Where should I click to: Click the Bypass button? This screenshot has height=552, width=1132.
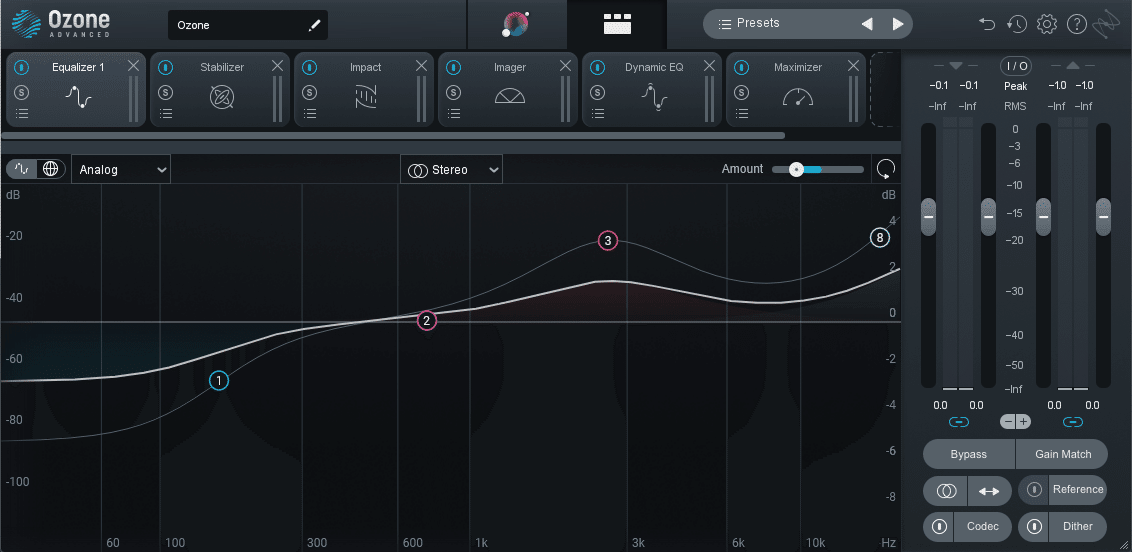pos(969,454)
